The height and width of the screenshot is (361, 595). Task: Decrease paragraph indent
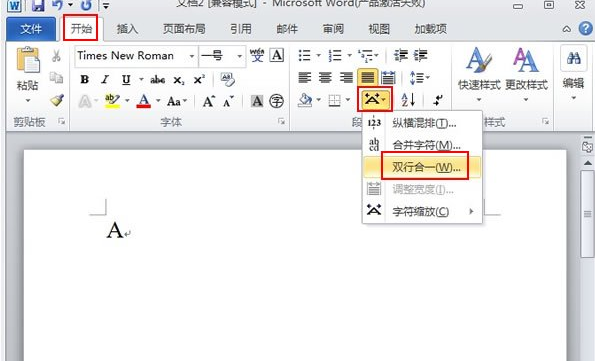pyautogui.click(x=400, y=56)
